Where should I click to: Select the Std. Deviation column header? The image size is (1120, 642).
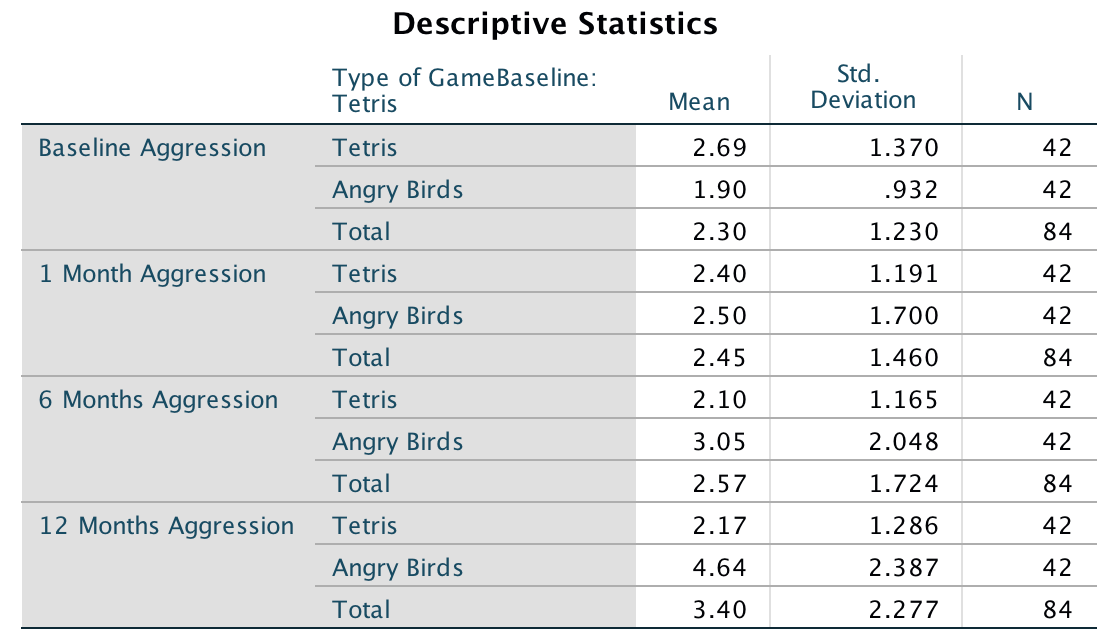tap(863, 87)
